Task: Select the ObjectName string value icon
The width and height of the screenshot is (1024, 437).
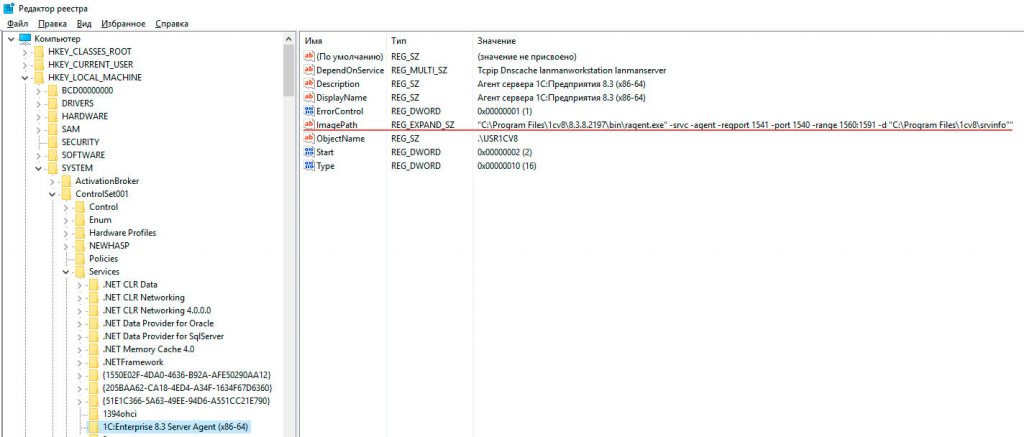Action: click(x=309, y=138)
